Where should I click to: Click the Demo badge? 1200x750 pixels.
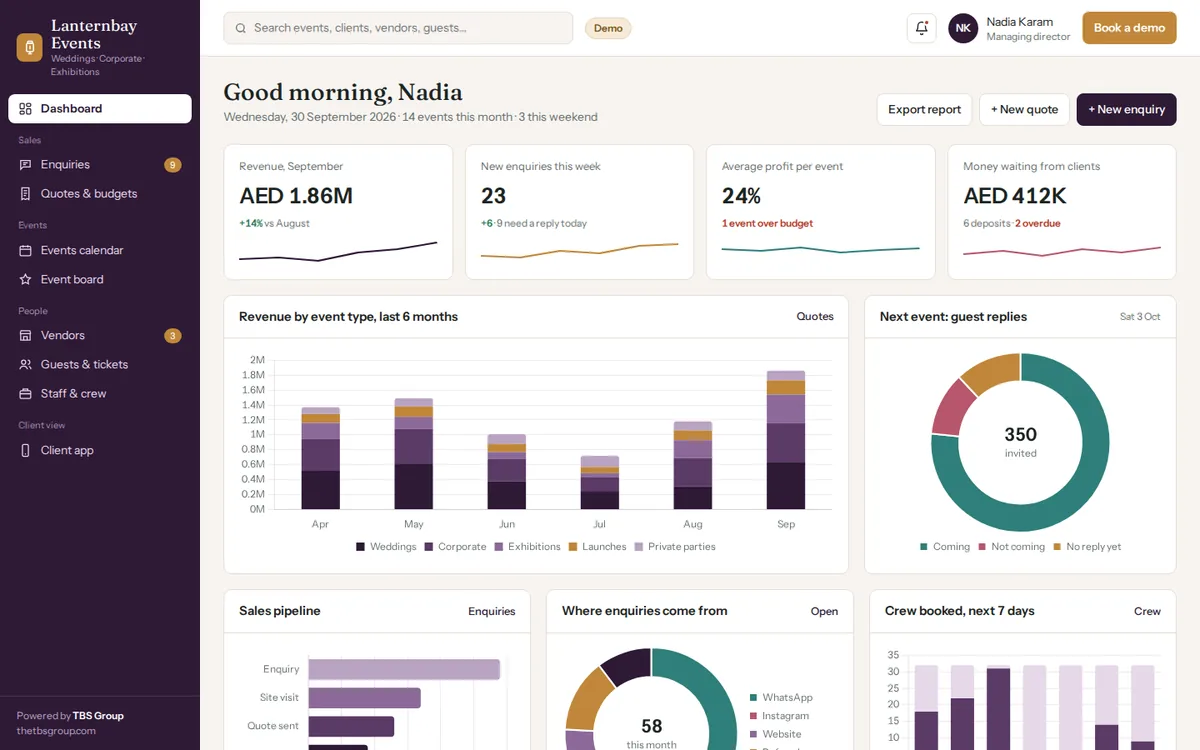[608, 28]
